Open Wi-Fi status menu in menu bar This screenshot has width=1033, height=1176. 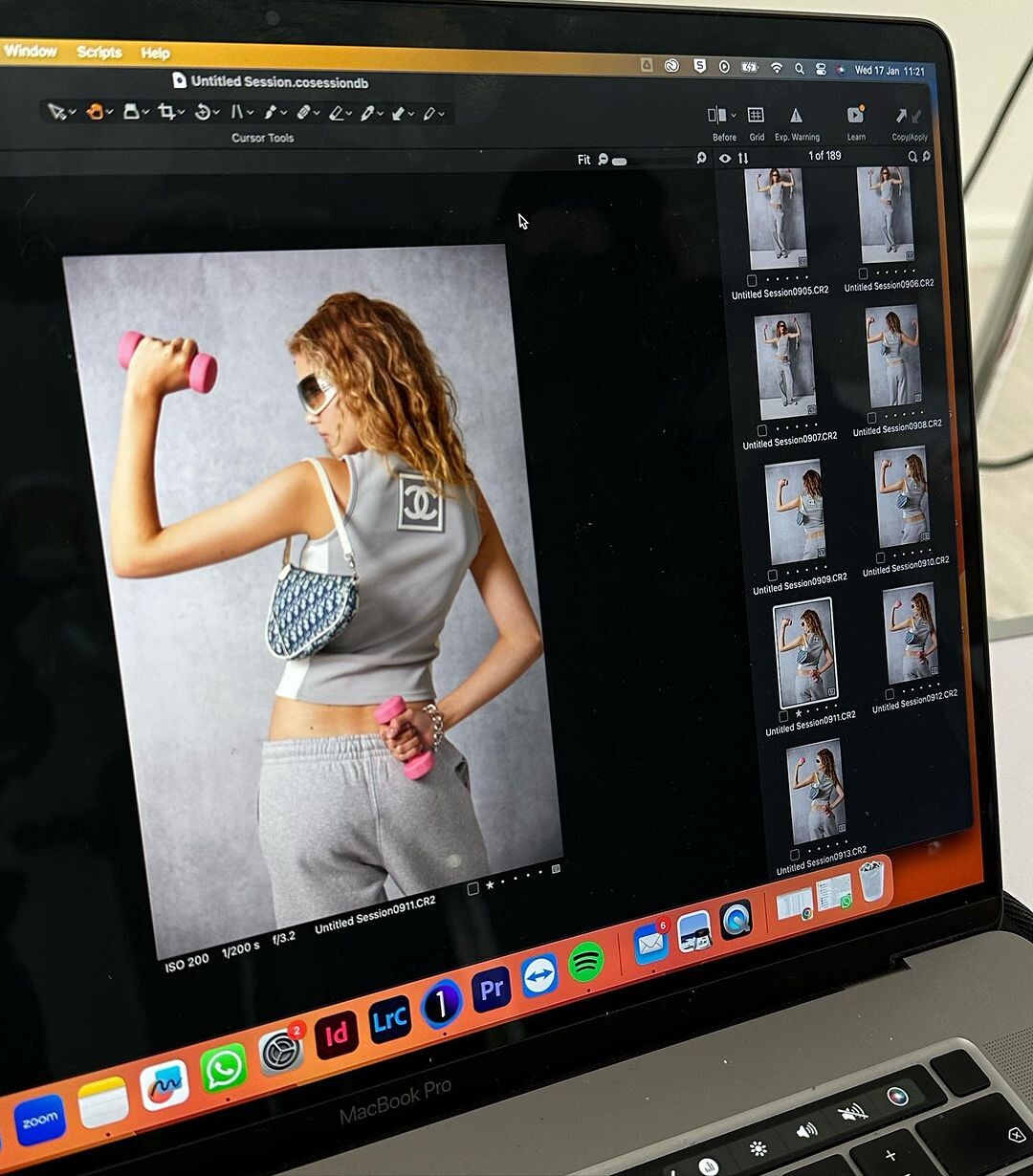(777, 68)
